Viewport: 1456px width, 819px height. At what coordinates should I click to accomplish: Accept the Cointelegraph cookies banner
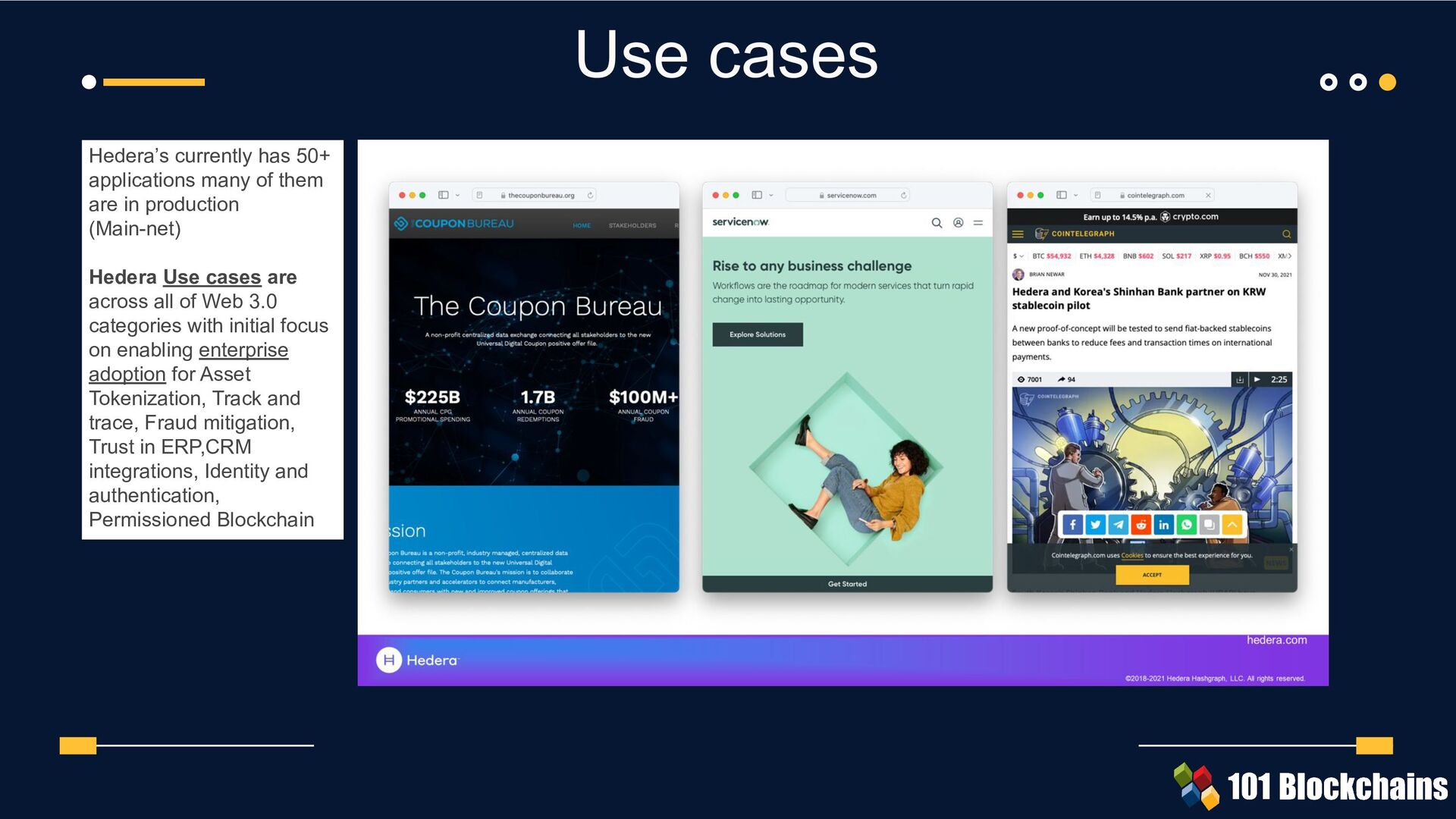(1151, 575)
